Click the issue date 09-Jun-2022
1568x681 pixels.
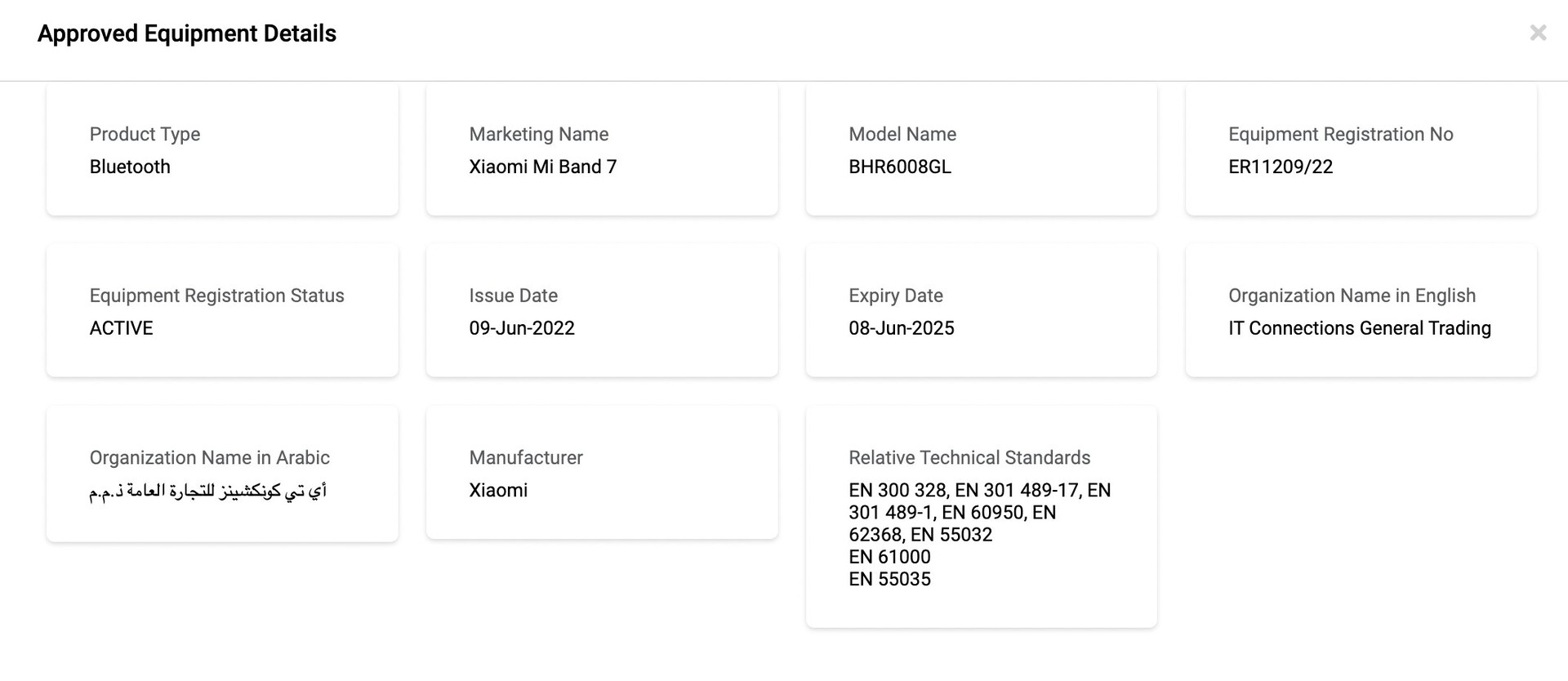pos(521,328)
